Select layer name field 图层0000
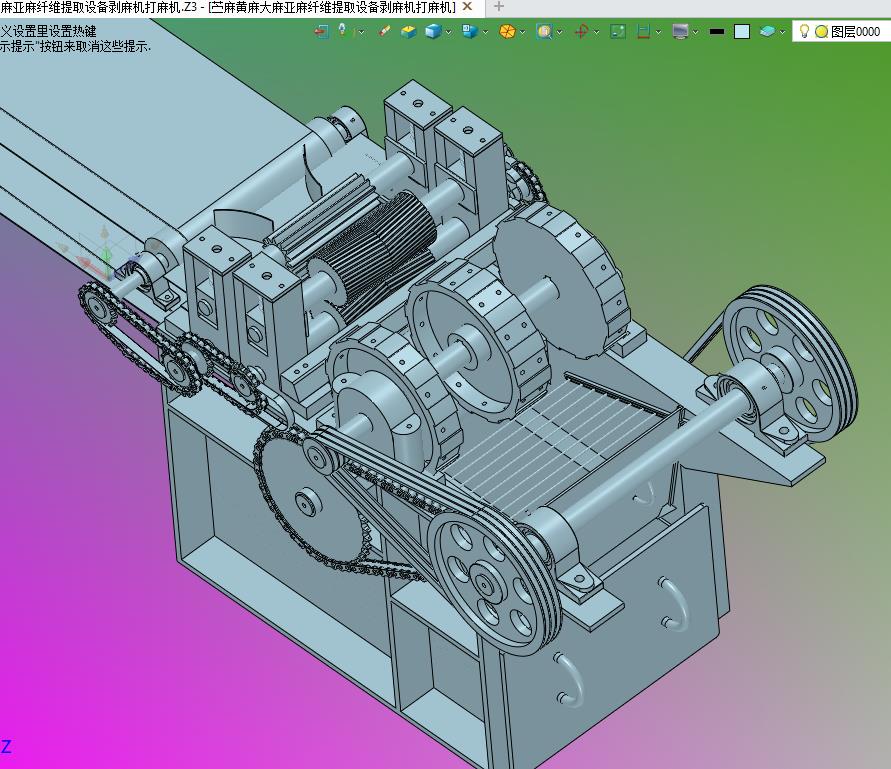This screenshot has width=891, height=769. pyautogui.click(x=856, y=31)
